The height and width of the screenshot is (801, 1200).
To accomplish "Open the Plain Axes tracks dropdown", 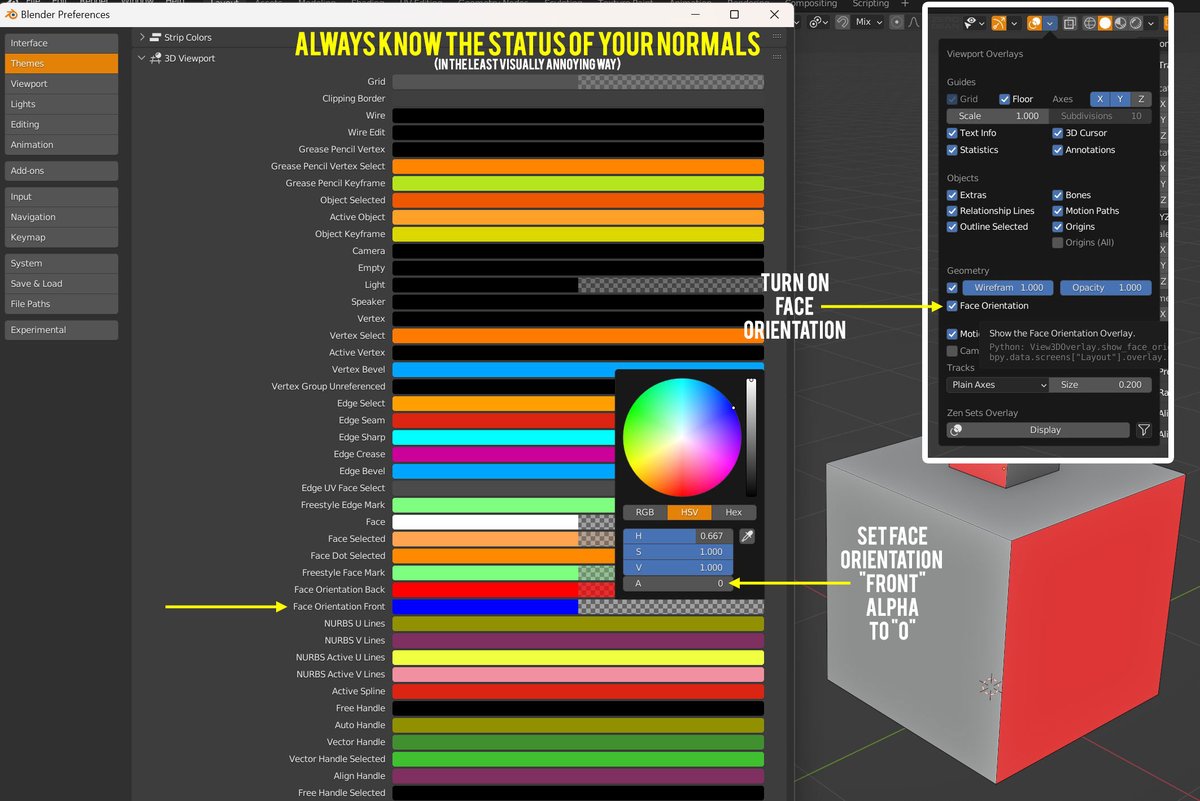I will click(998, 385).
